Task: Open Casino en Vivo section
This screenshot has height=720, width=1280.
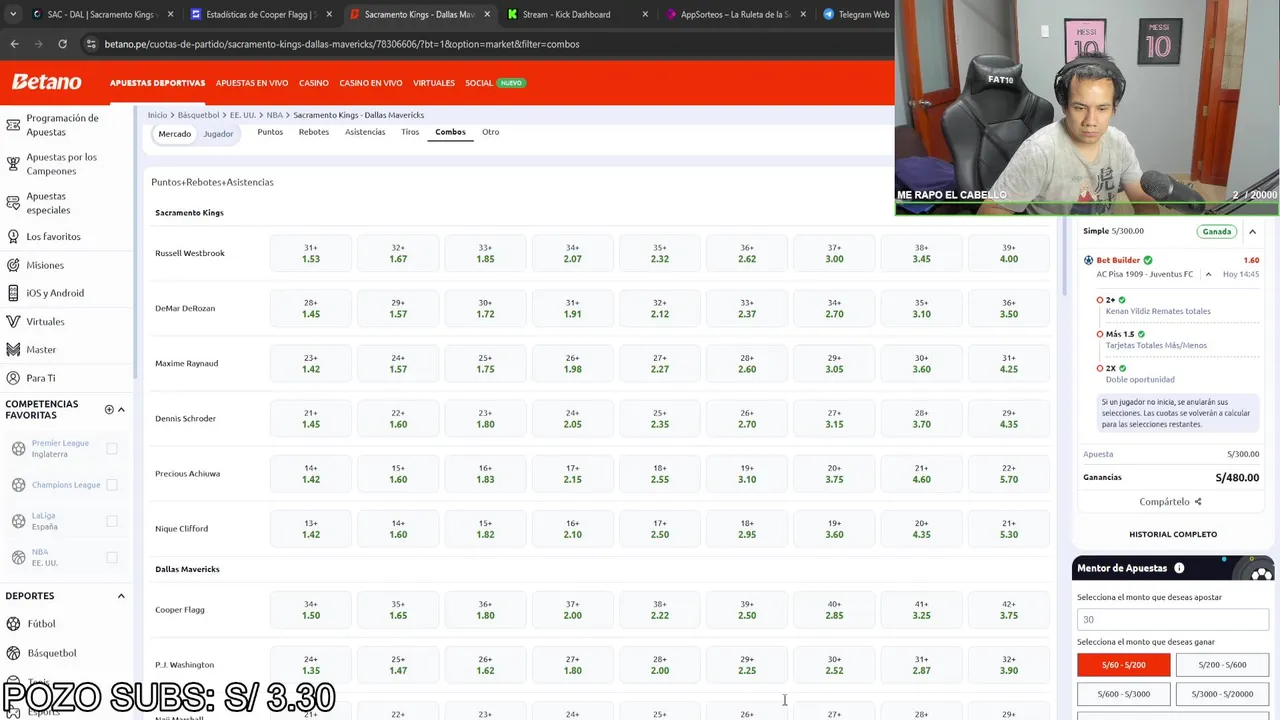Action: coord(371,83)
